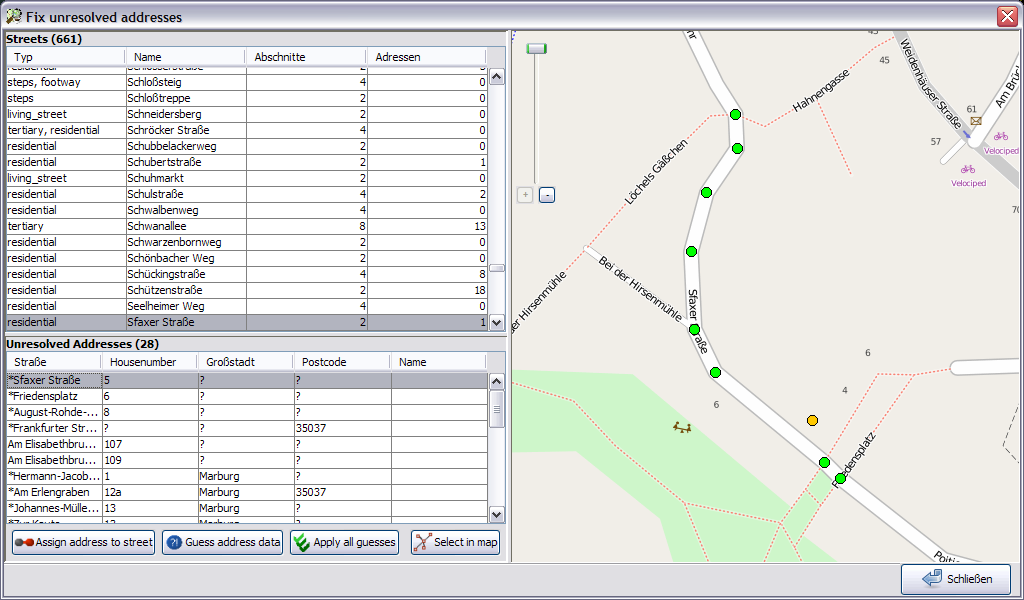Sort streets by the Adressen column header
The height and width of the screenshot is (600, 1024).
coord(425,57)
